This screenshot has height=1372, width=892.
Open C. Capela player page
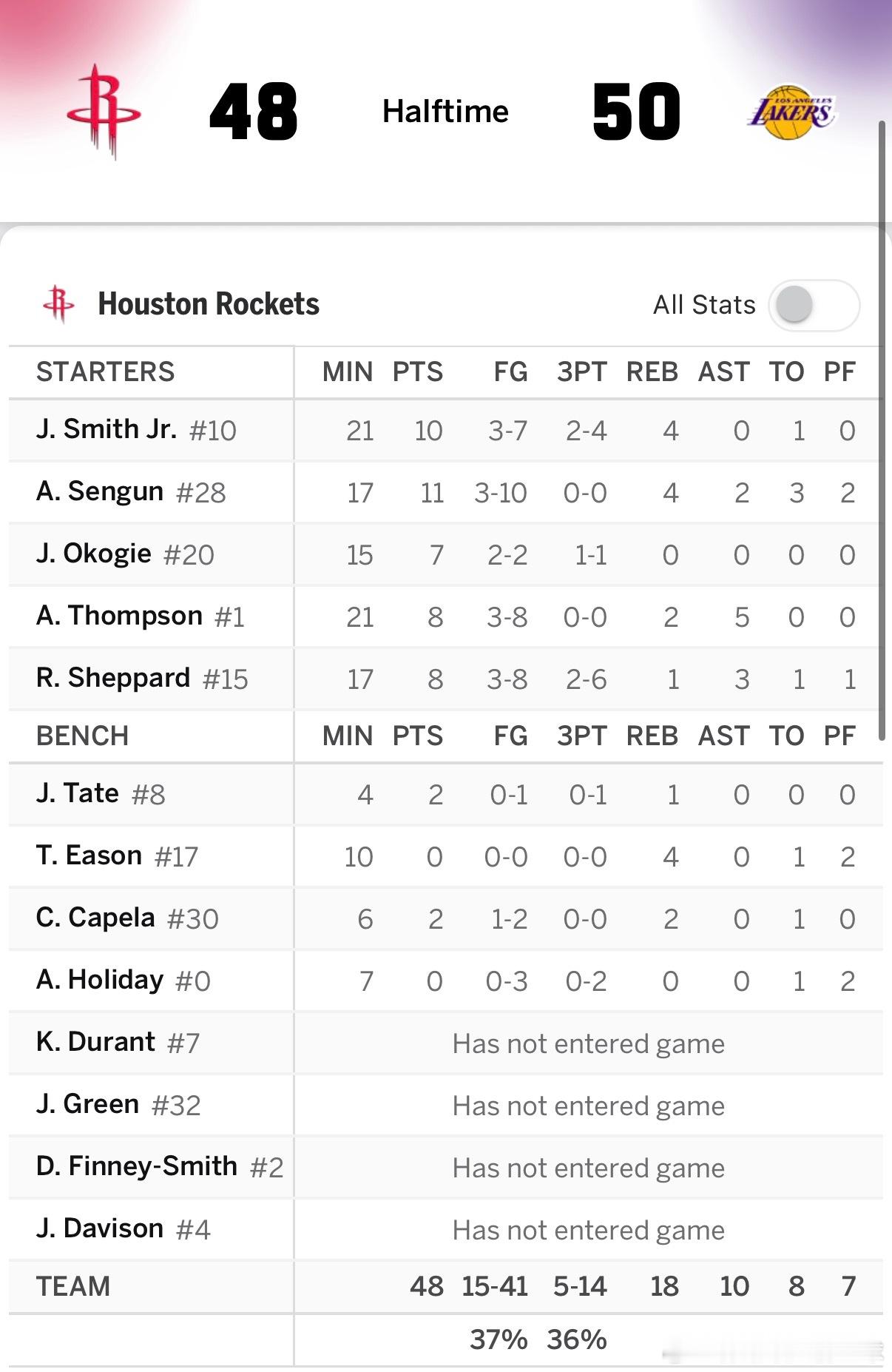click(x=95, y=918)
